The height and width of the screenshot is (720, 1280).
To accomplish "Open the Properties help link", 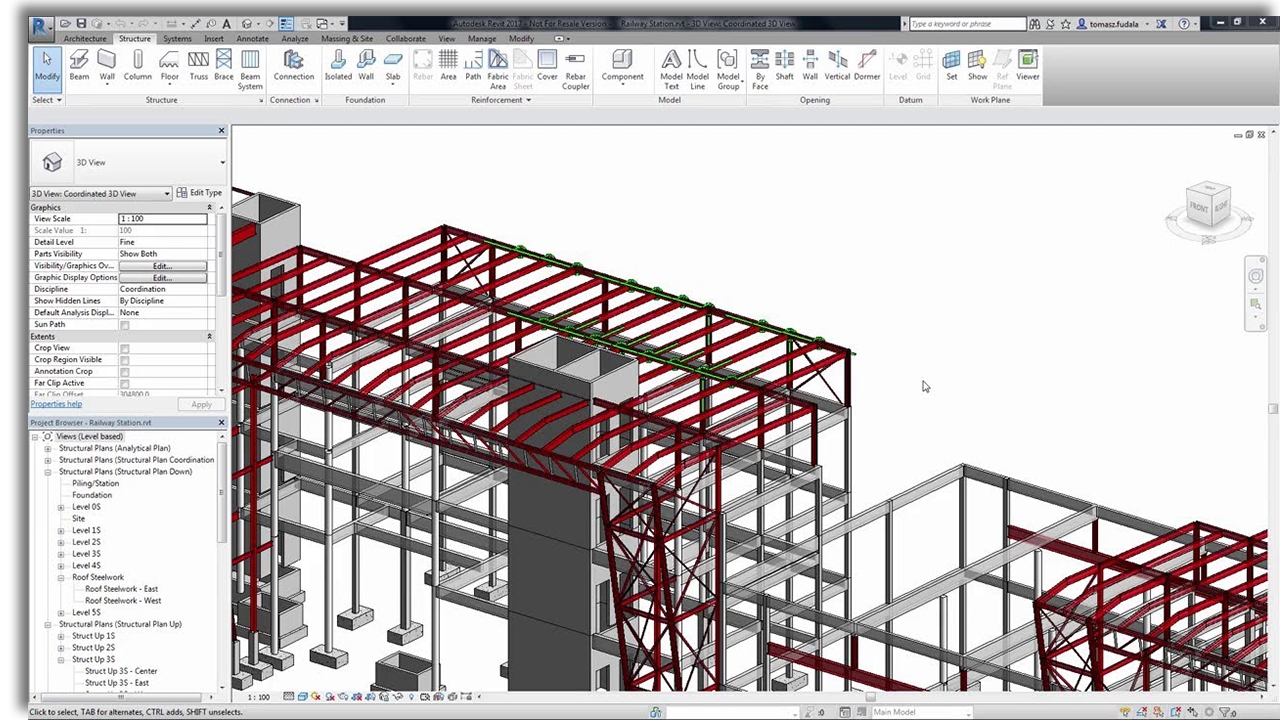I will click(56, 404).
